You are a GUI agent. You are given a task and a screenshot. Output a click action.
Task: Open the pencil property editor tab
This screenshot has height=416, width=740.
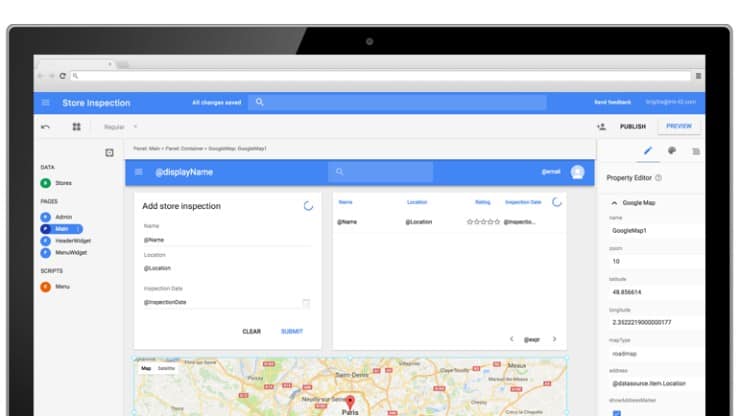(x=648, y=151)
